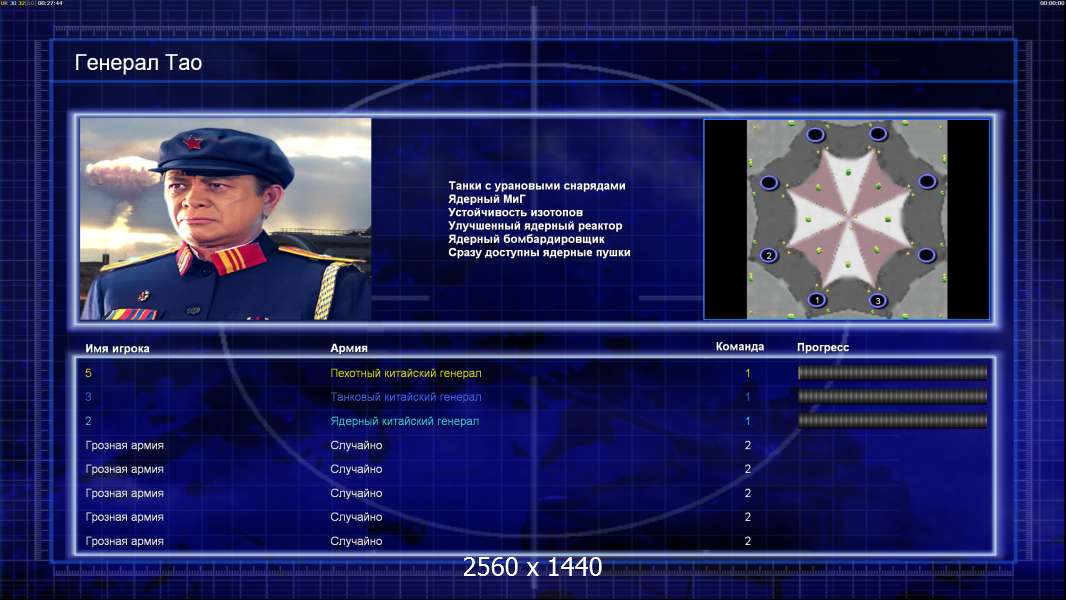Click progress bar of player 3
Viewport: 1066px width, 600px height.
(x=892, y=397)
